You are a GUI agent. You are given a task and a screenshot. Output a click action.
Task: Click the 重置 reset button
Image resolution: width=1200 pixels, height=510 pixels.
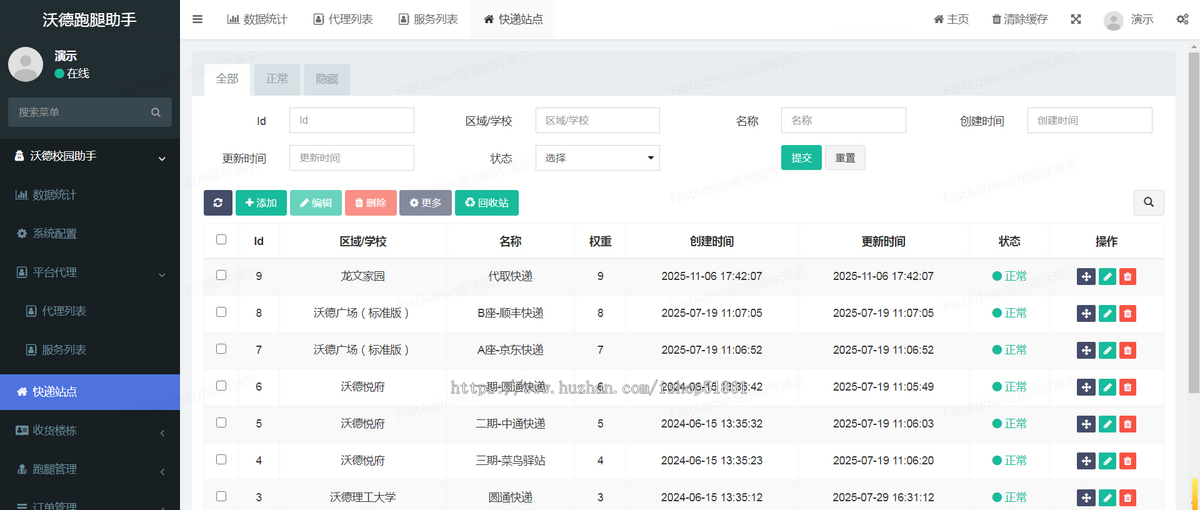845,158
